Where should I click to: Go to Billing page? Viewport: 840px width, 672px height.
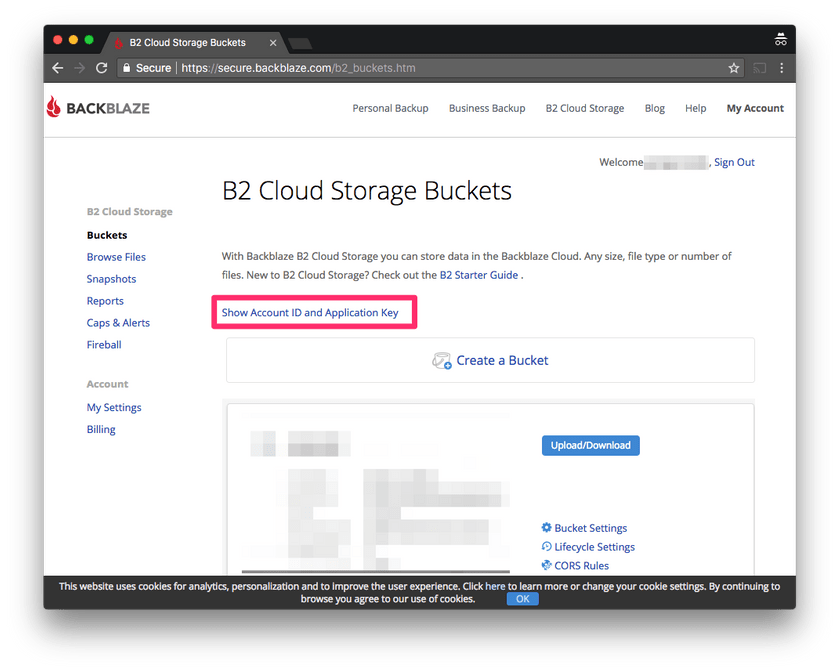tap(101, 430)
